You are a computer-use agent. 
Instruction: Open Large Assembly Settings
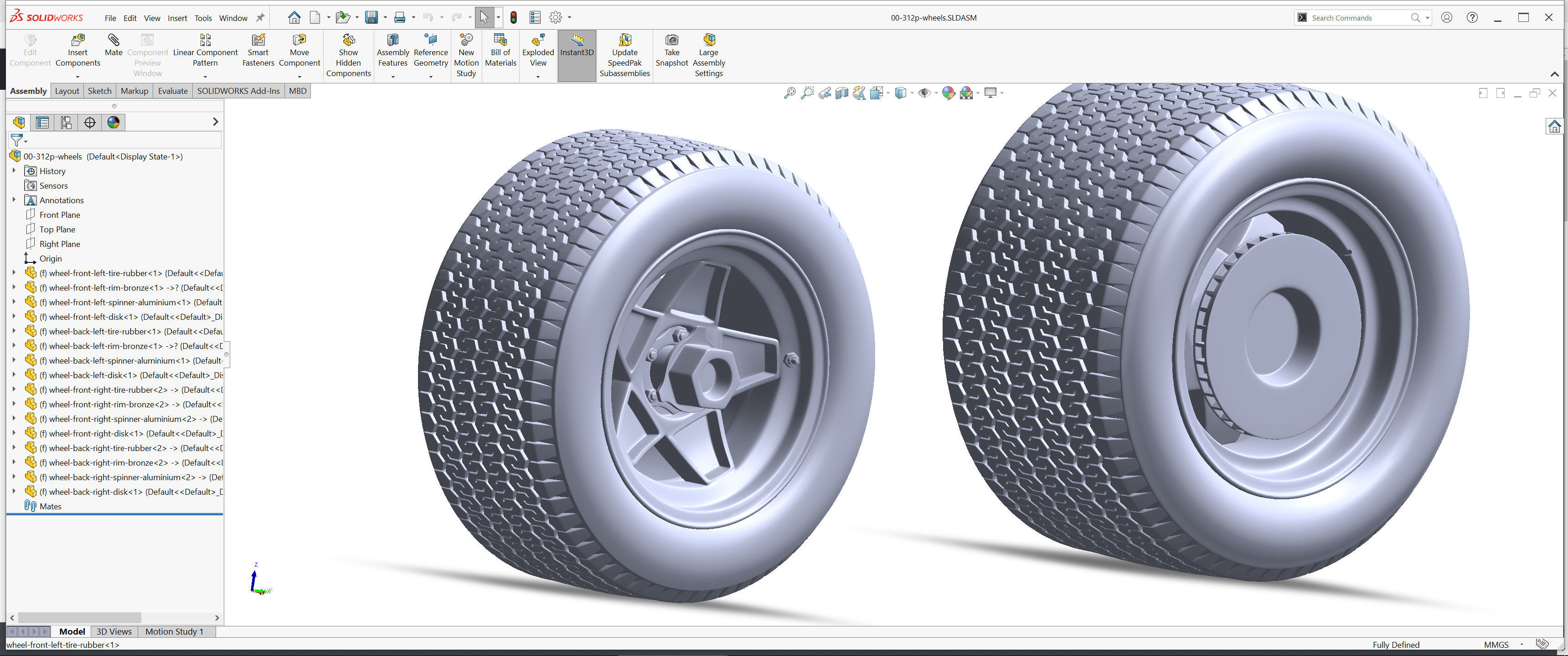708,41
